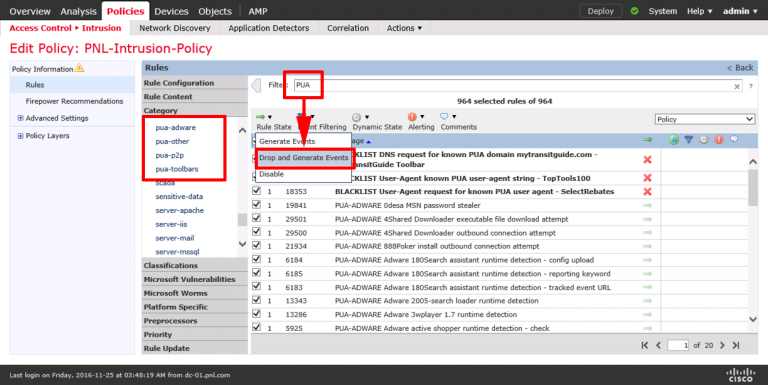Click the Policy Information warning icon
The height and width of the screenshot is (385, 768).
(x=79, y=68)
